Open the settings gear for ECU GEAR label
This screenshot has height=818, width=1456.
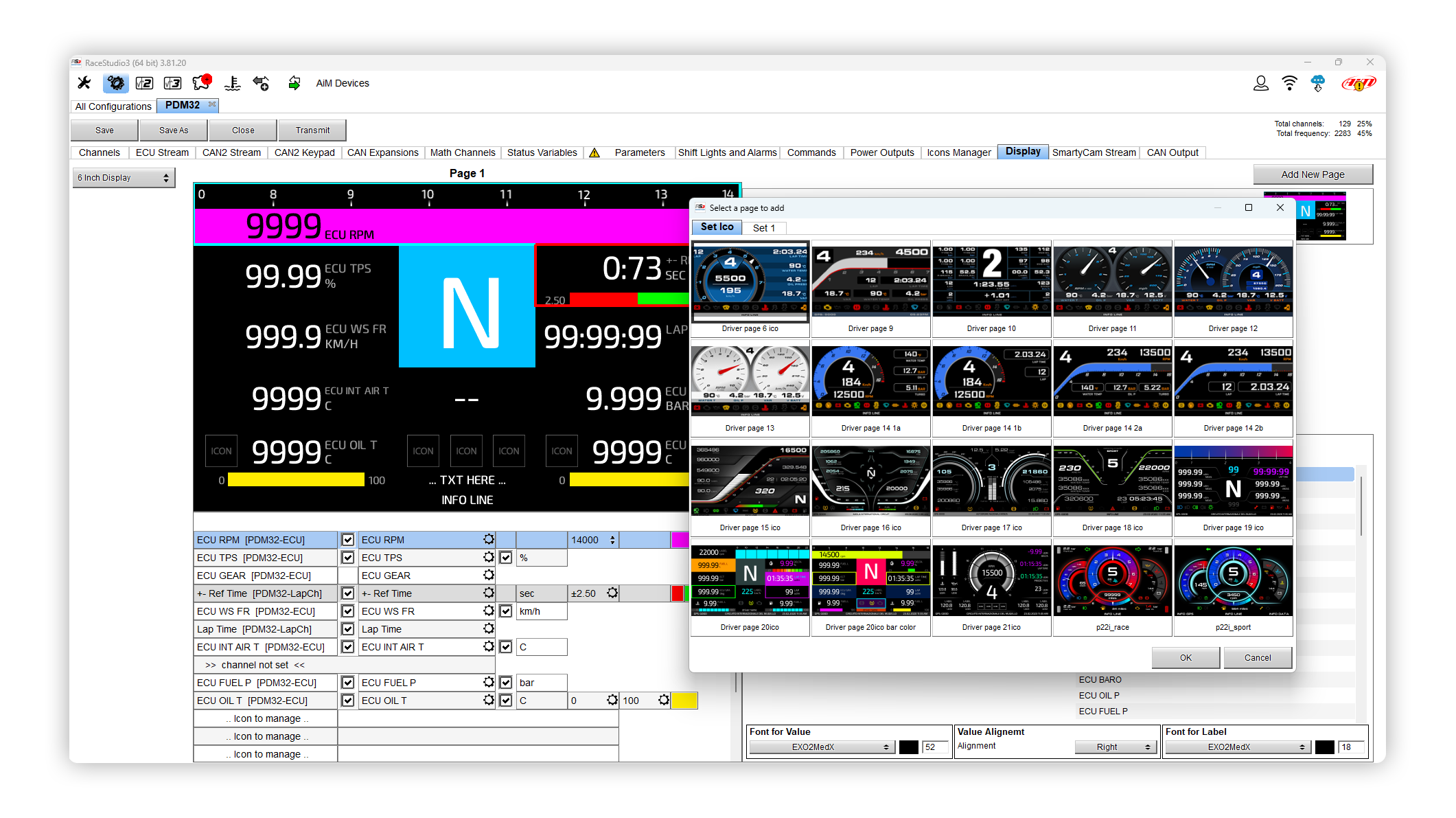[x=489, y=575]
